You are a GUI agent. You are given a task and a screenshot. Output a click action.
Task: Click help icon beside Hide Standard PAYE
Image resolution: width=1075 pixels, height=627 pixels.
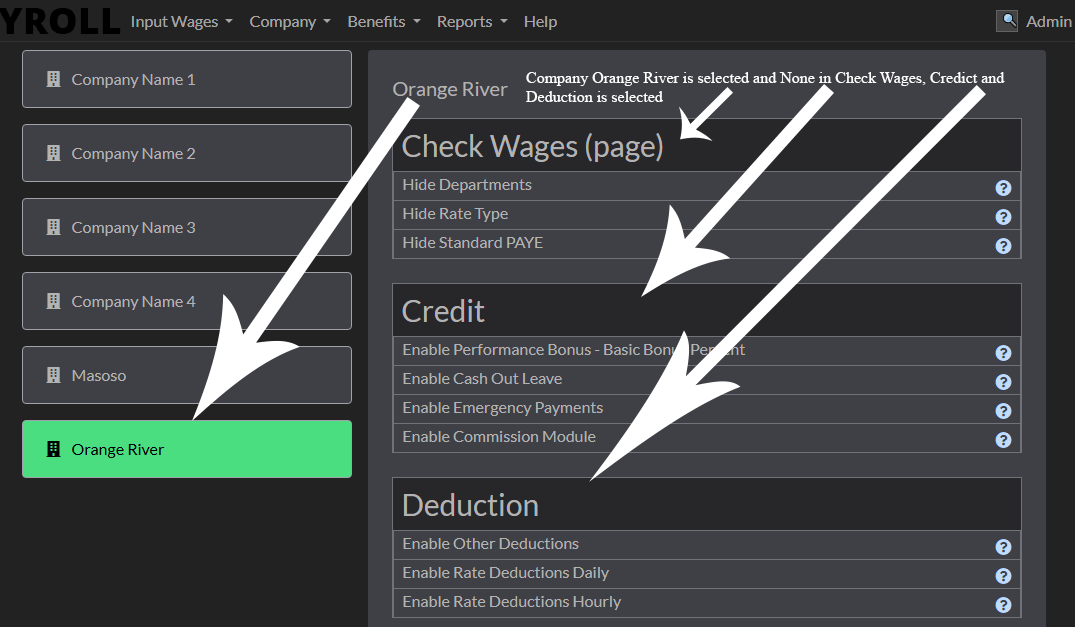pyautogui.click(x=1003, y=246)
